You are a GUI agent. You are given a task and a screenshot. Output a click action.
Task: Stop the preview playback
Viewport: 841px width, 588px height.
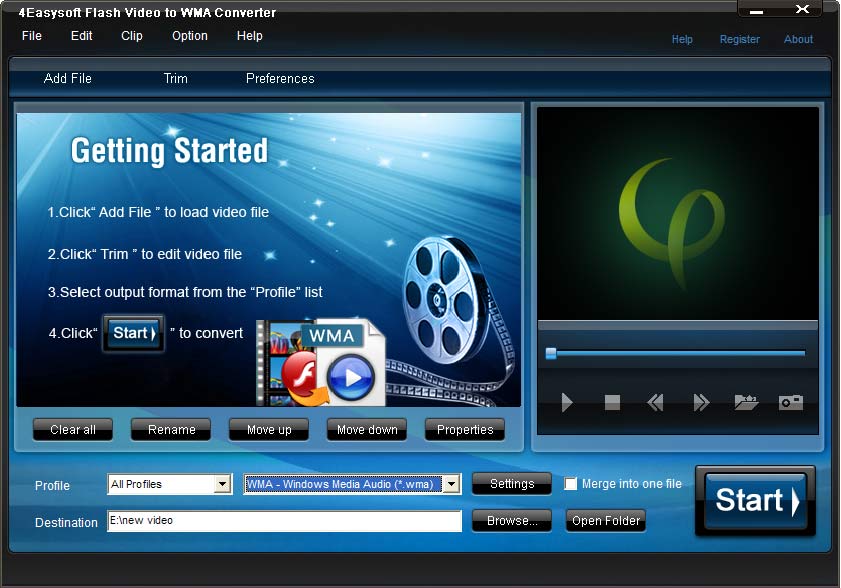(x=612, y=402)
